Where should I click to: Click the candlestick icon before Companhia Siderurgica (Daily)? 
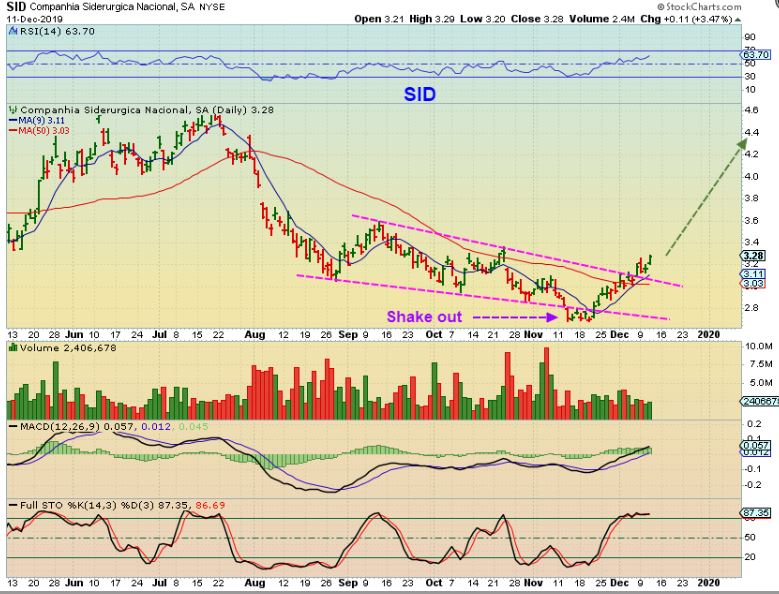click(x=13, y=110)
